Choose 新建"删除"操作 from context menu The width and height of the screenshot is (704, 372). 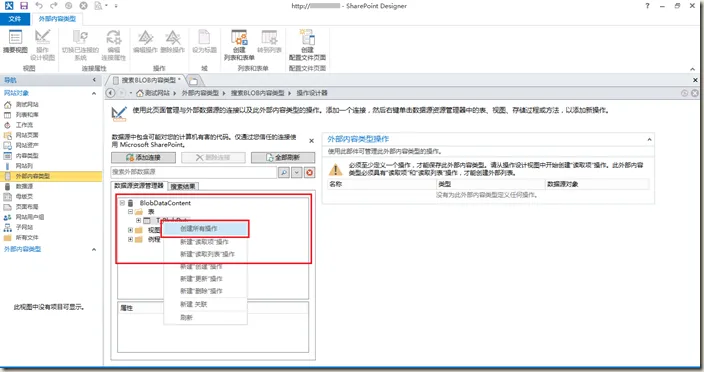pos(205,291)
